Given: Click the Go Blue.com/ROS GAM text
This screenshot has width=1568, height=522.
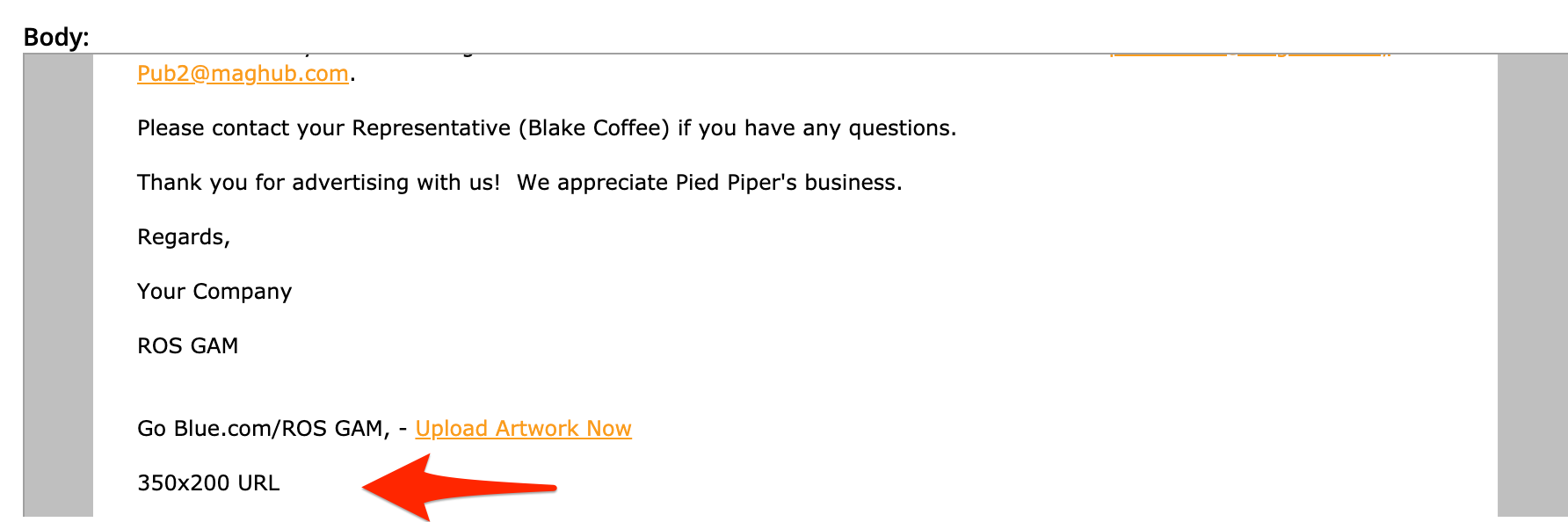Looking at the screenshot, I should pyautogui.click(x=260, y=429).
